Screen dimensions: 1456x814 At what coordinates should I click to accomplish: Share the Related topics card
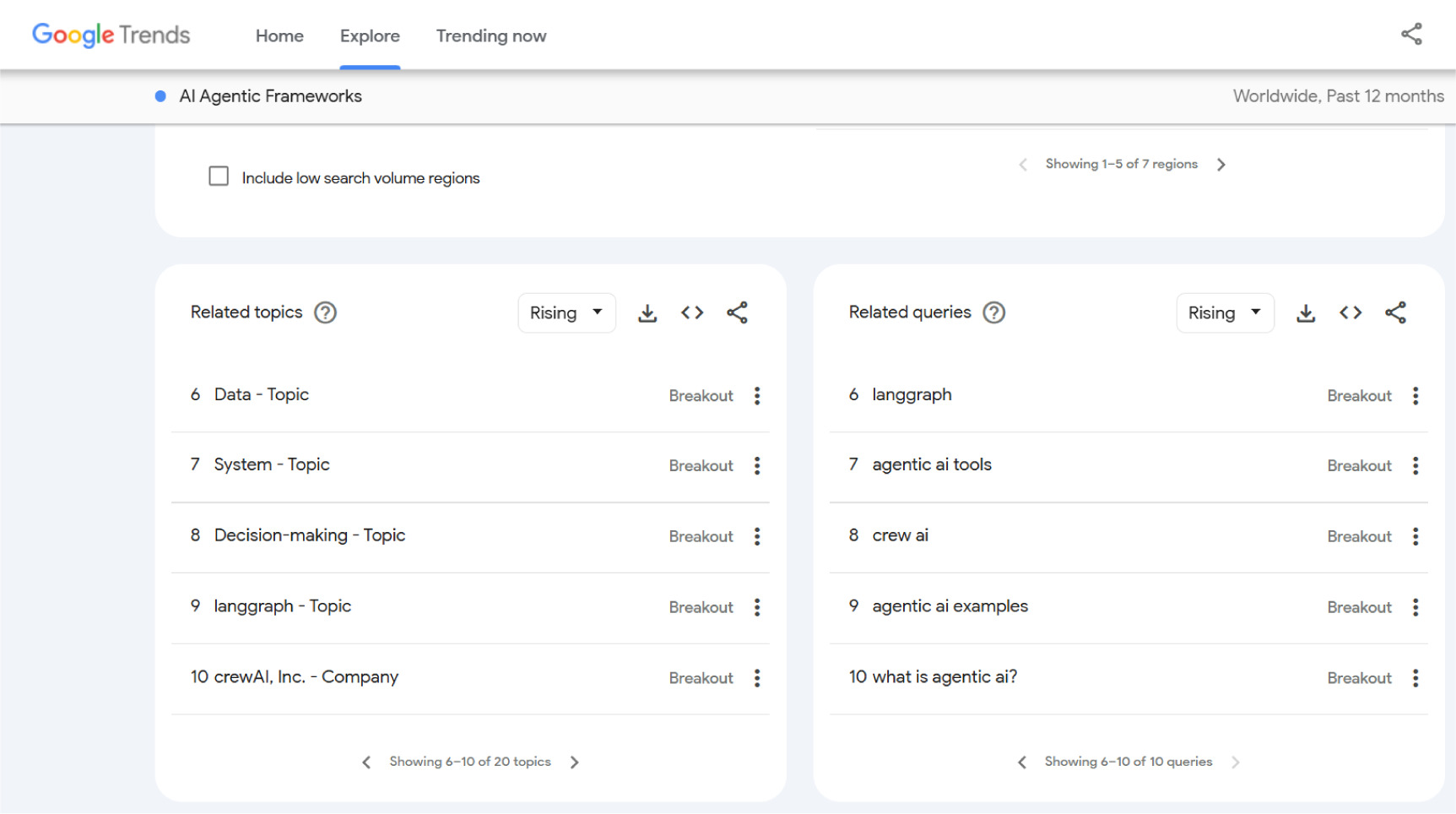(737, 313)
